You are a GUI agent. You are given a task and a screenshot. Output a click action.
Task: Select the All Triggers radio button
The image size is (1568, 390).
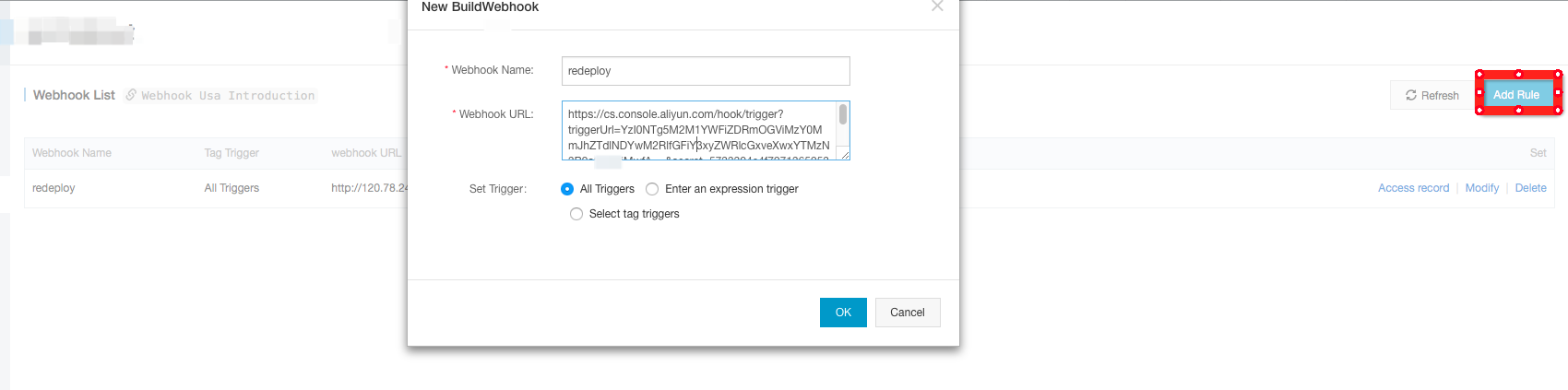tap(567, 189)
